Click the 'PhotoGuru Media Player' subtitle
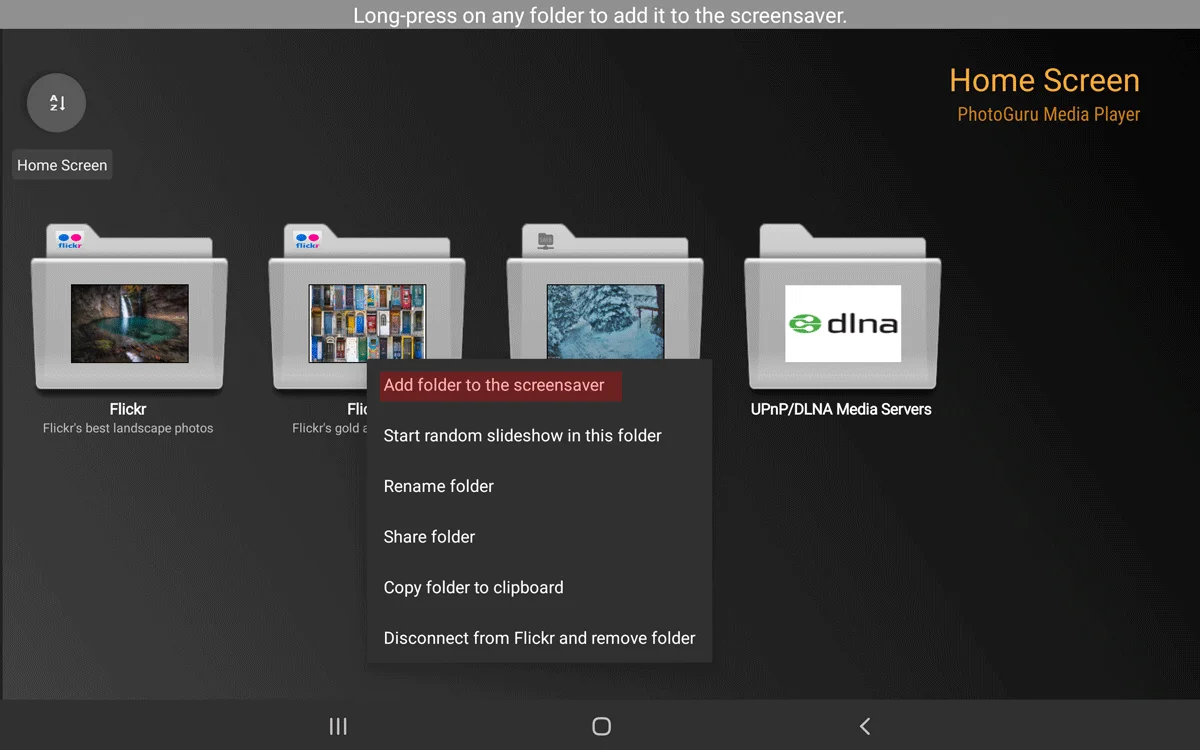This screenshot has width=1200, height=750. (x=1048, y=115)
